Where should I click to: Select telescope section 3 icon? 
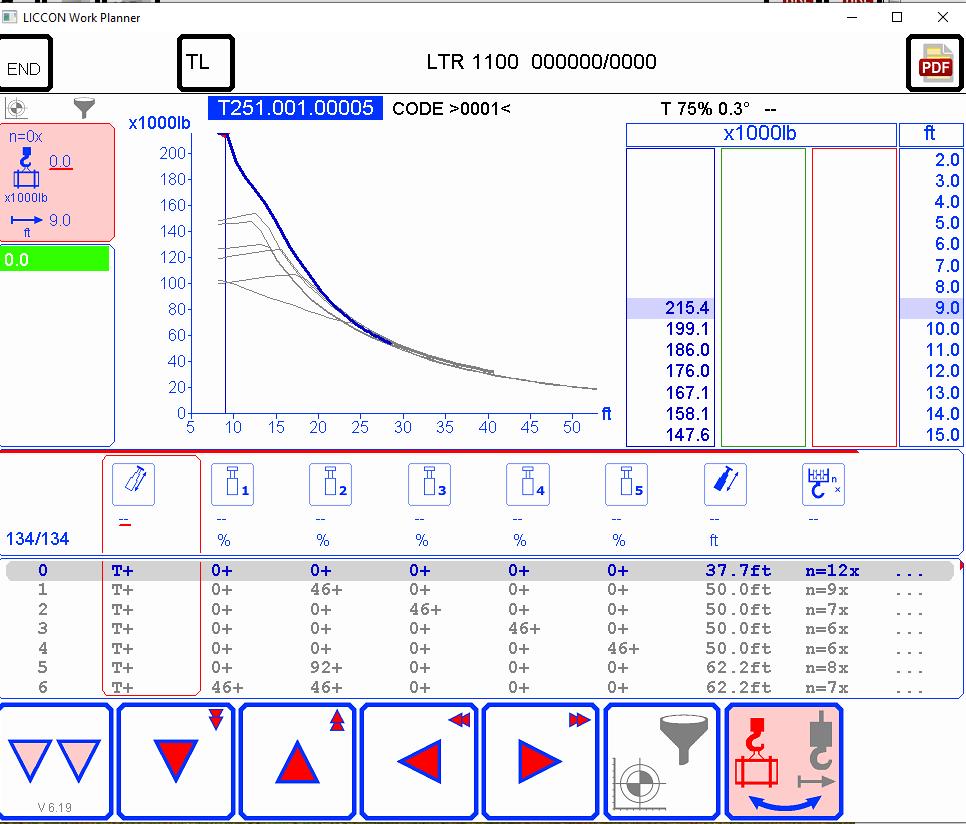429,485
